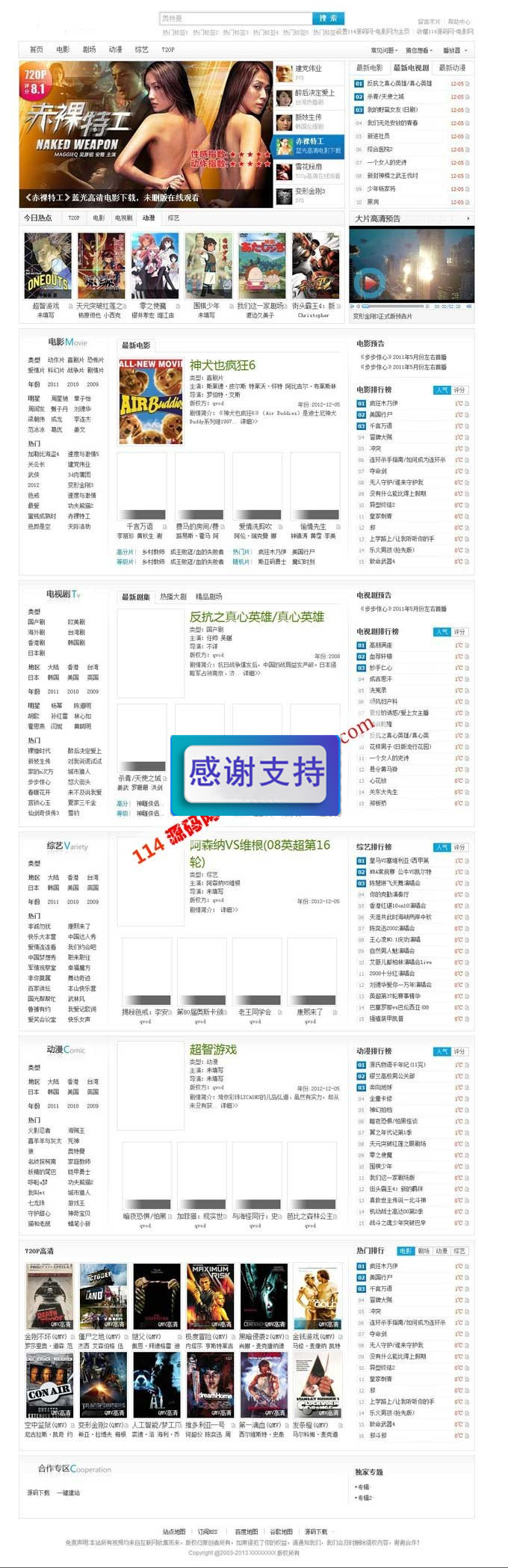Click the trailer player volume icon
The height and width of the screenshot is (1568, 508).
click(x=468, y=306)
